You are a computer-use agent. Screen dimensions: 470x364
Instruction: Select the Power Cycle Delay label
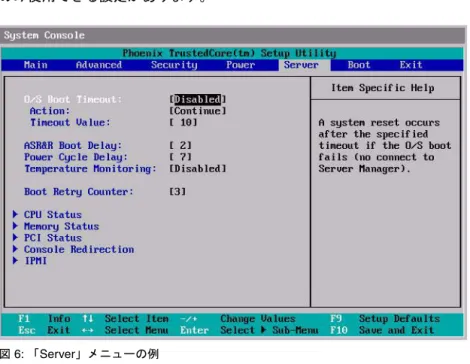pyautogui.click(x=76, y=157)
